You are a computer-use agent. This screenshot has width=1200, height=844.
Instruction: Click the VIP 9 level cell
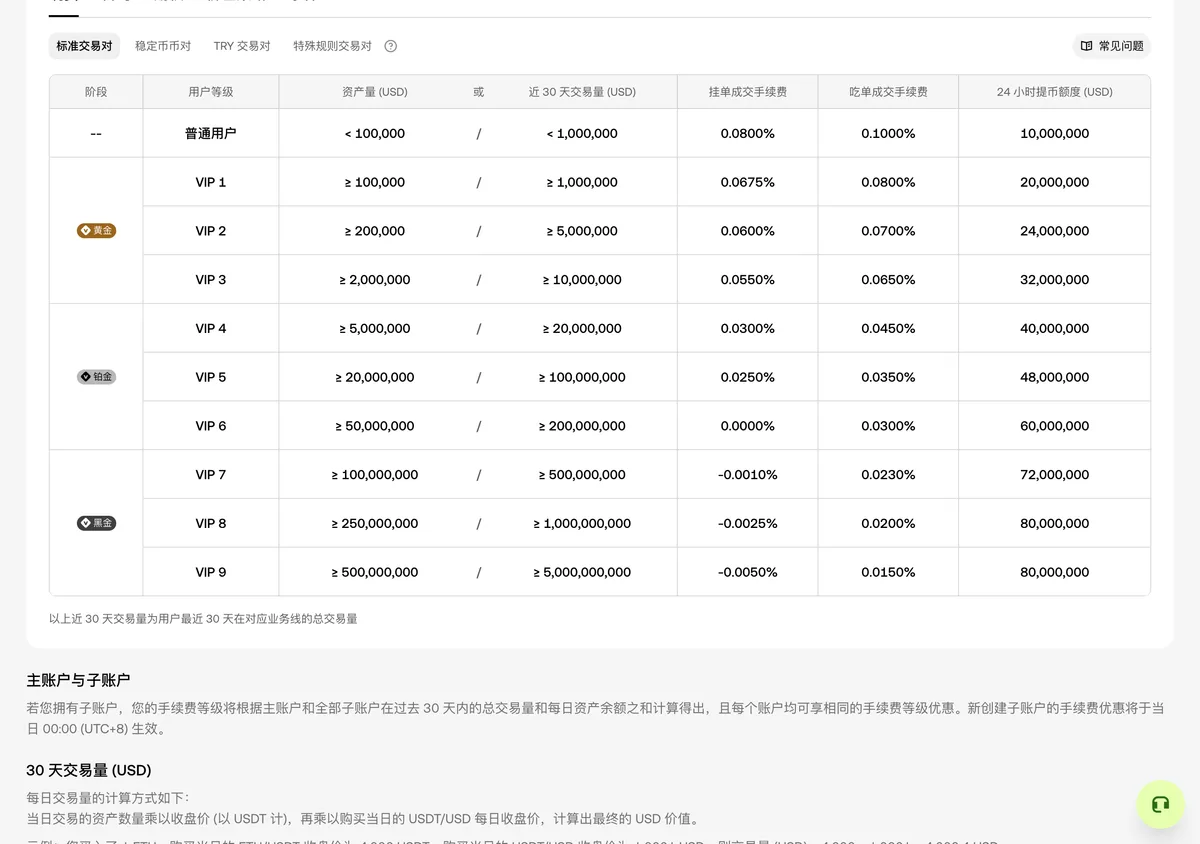click(x=211, y=572)
